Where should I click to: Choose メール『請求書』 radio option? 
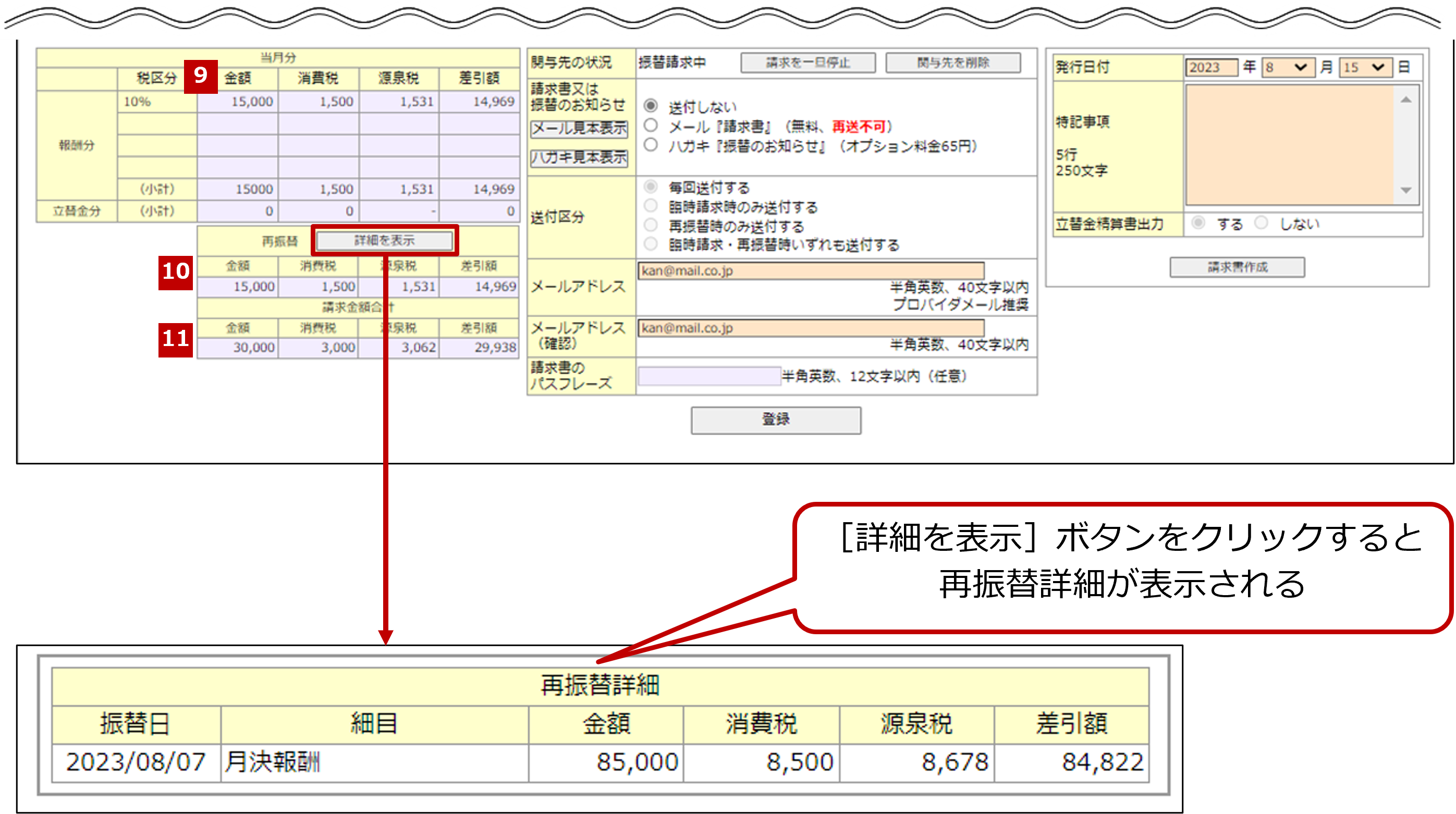tap(651, 126)
